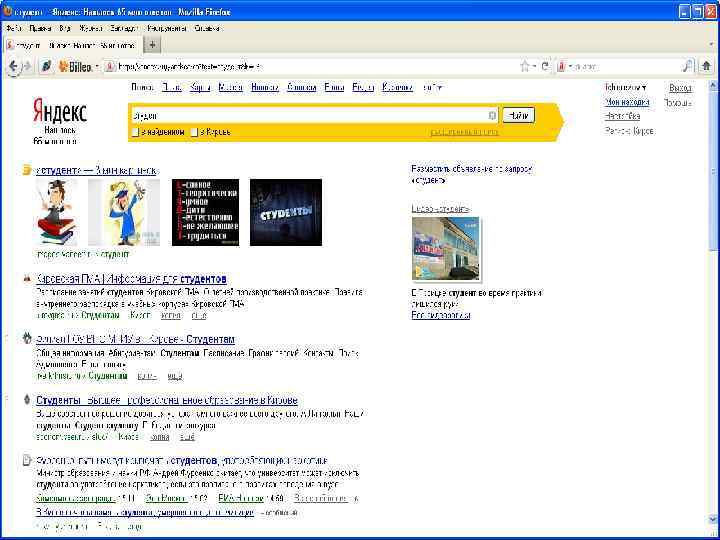Viewport: 720px width, 540px height.
Task: Open the Видео link
Action: pos(363,87)
